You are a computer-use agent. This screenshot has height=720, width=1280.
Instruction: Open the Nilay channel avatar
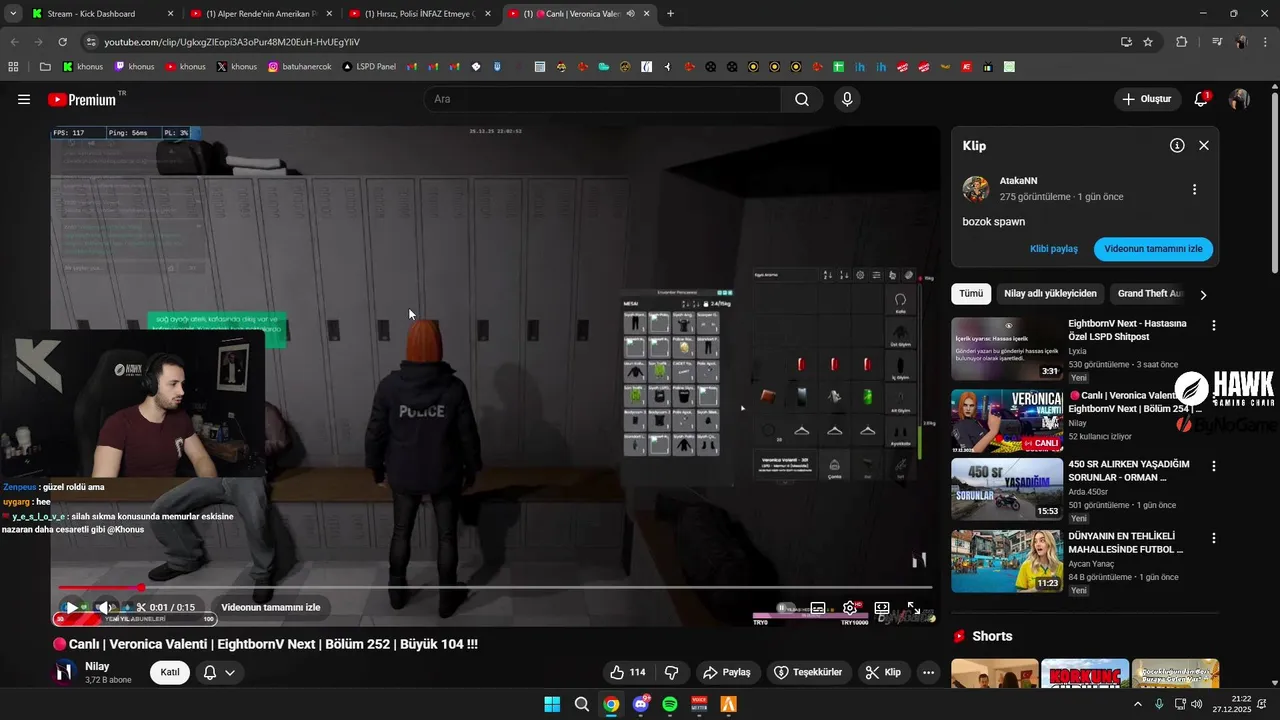(x=65, y=672)
